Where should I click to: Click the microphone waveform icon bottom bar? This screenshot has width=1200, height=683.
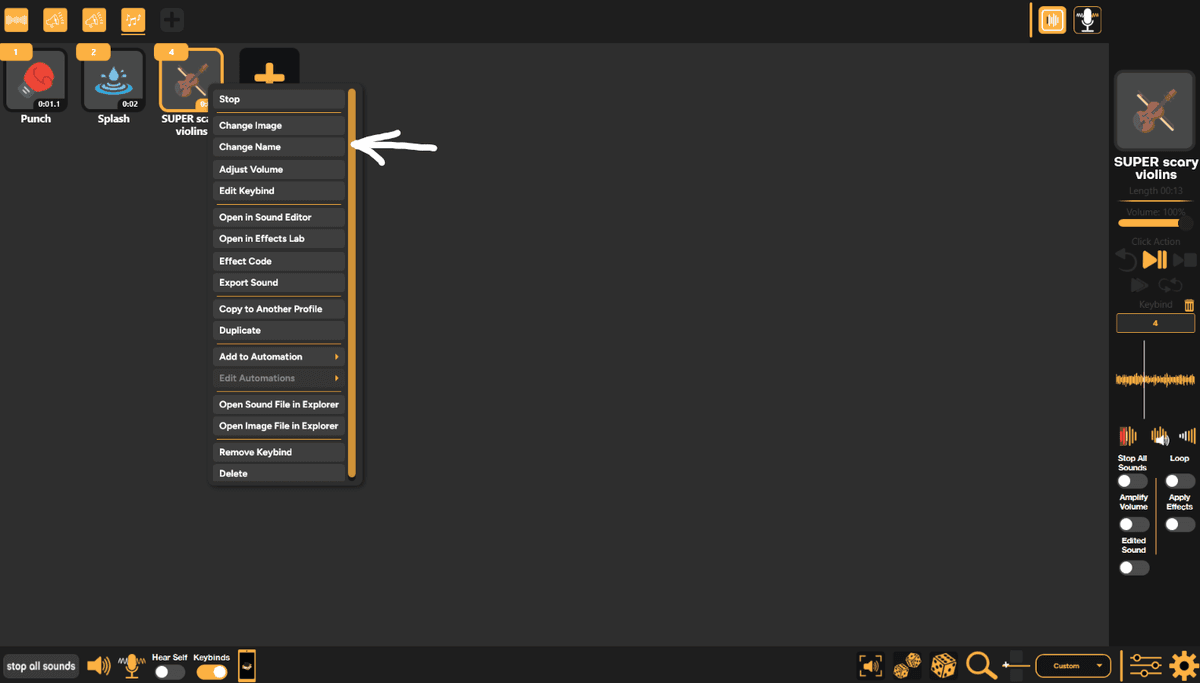(x=131, y=666)
